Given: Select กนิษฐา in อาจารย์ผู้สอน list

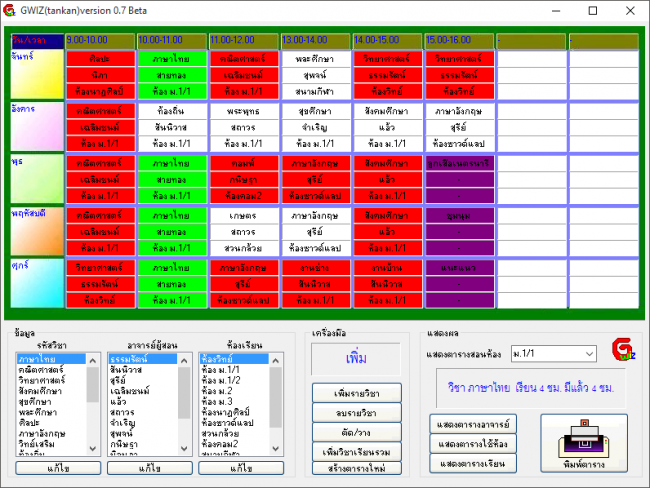Looking at the screenshot, I should click(143, 444).
